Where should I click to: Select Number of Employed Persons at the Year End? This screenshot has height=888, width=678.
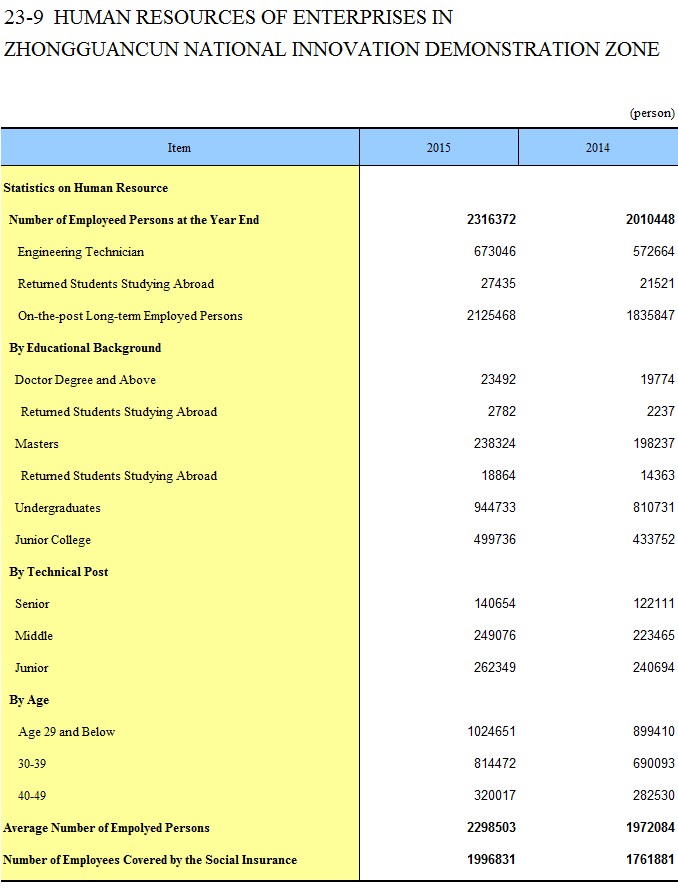[134, 220]
